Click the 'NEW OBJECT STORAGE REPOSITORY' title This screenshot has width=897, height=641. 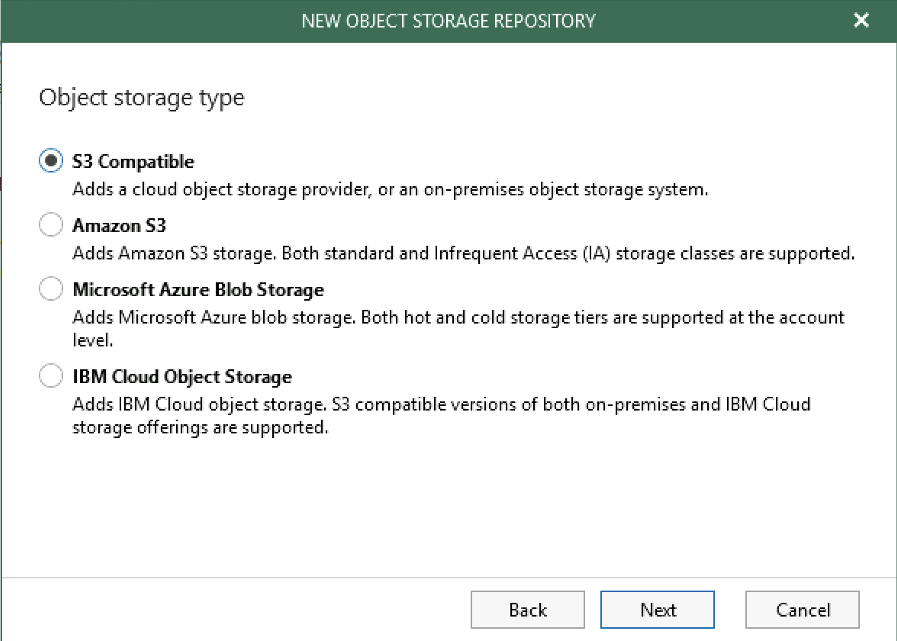[448, 21]
